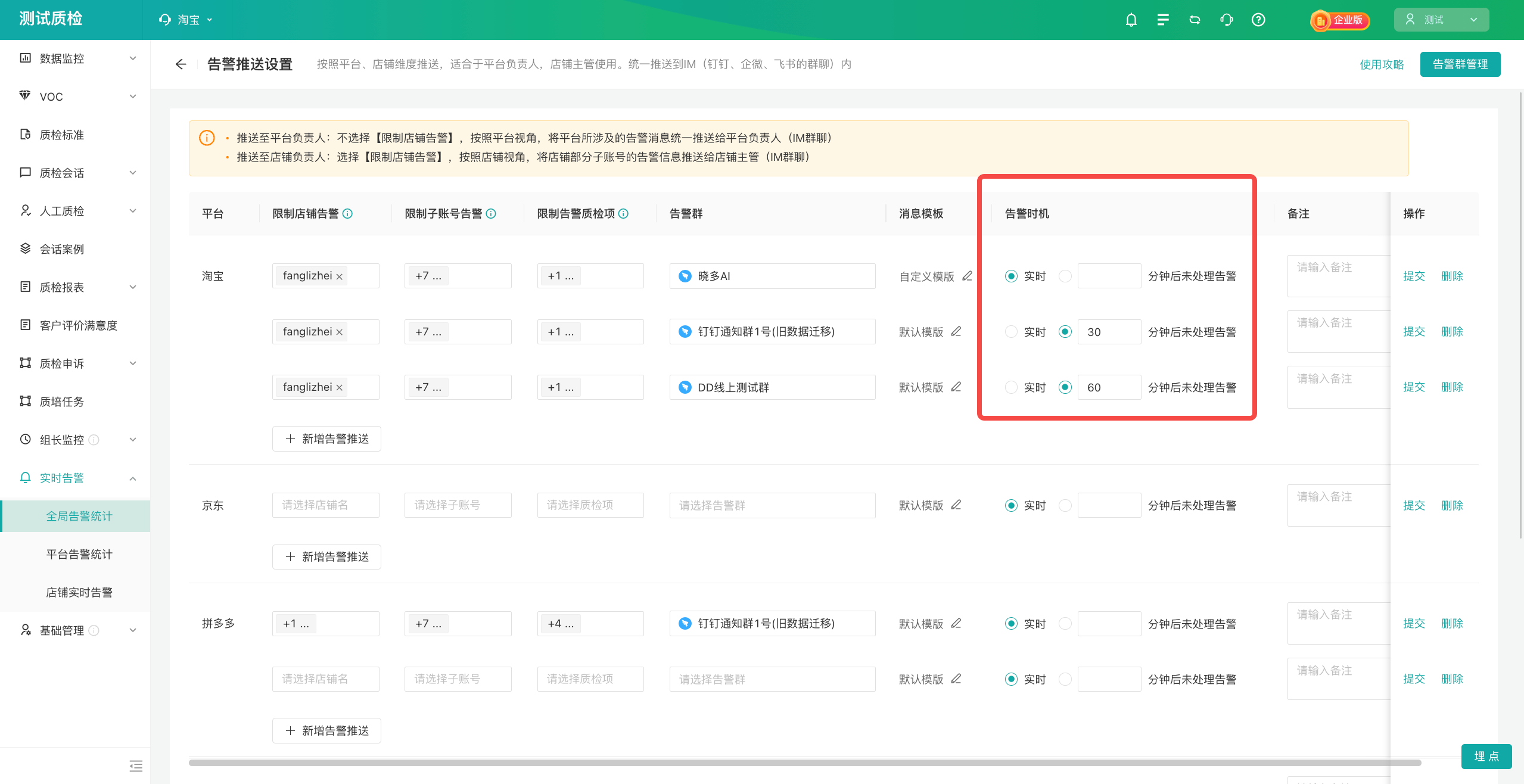The image size is (1524, 784).
Task: Open 请选择店铺名 dropdown in 京东 row
Action: pos(326,505)
